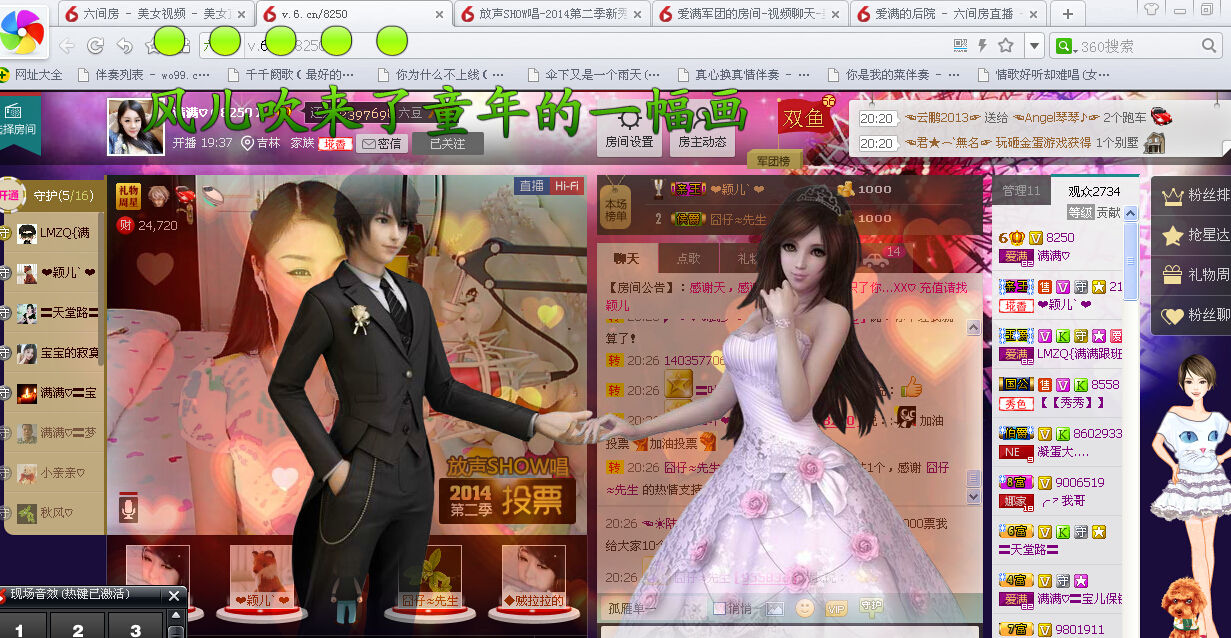Screen dimensions: 1231x638
Task: Switch to tab 放声SHOW唱-2014第二季
Action: [552, 14]
